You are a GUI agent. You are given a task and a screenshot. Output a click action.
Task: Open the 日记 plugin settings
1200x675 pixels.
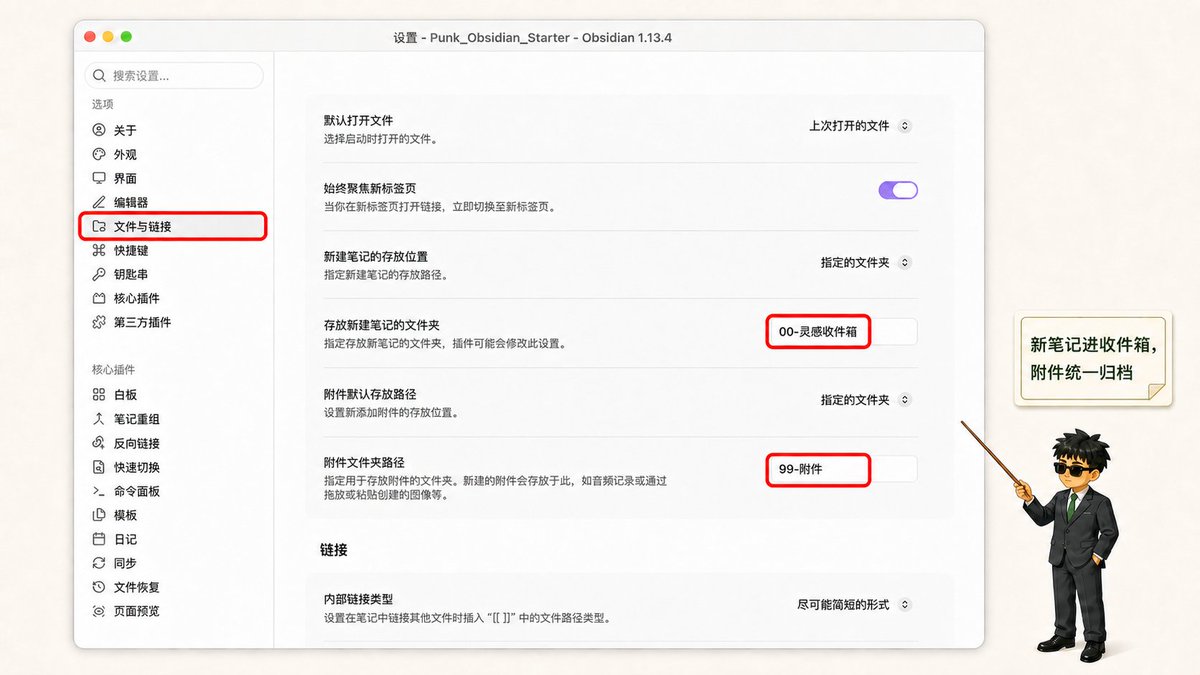(x=174, y=539)
